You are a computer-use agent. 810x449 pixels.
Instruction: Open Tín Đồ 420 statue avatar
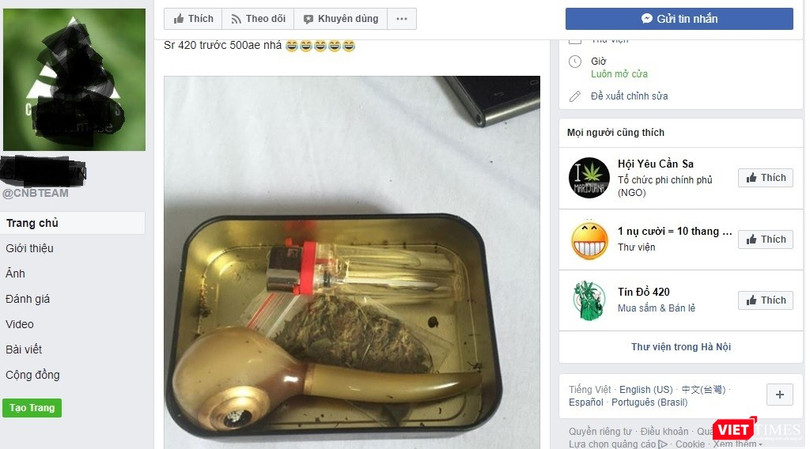click(x=589, y=300)
